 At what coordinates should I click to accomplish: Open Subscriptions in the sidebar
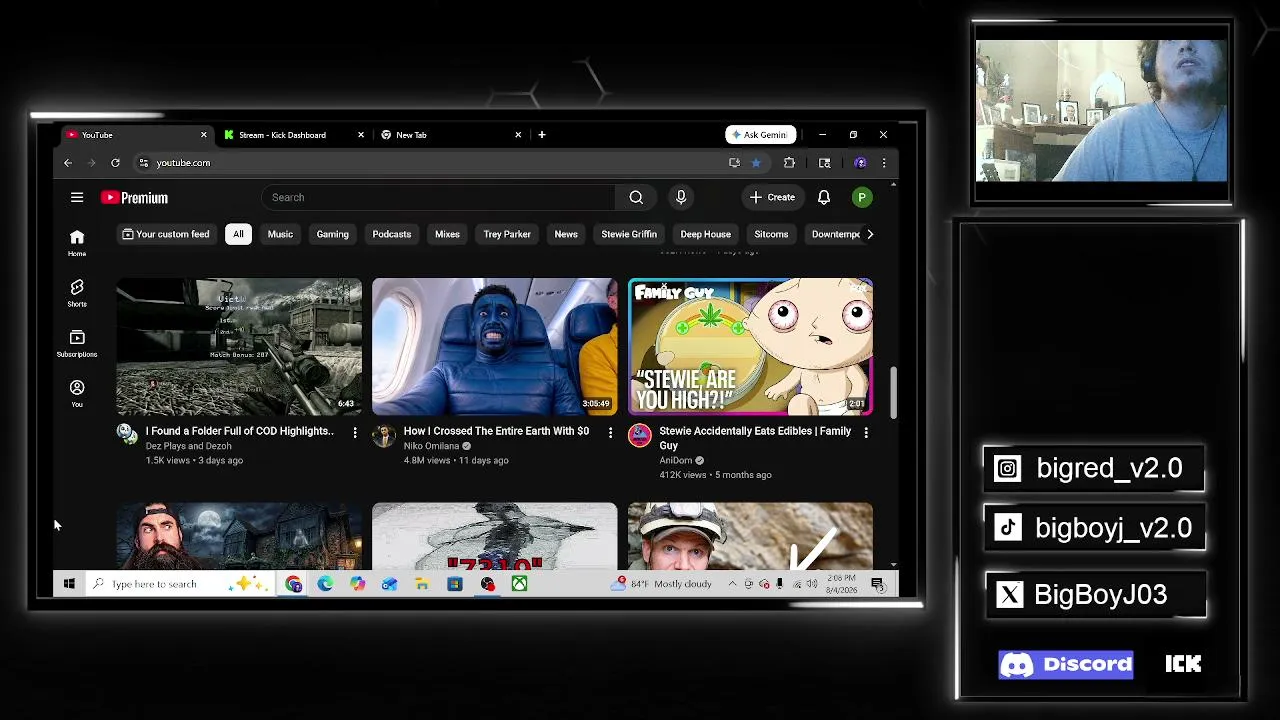(77, 343)
